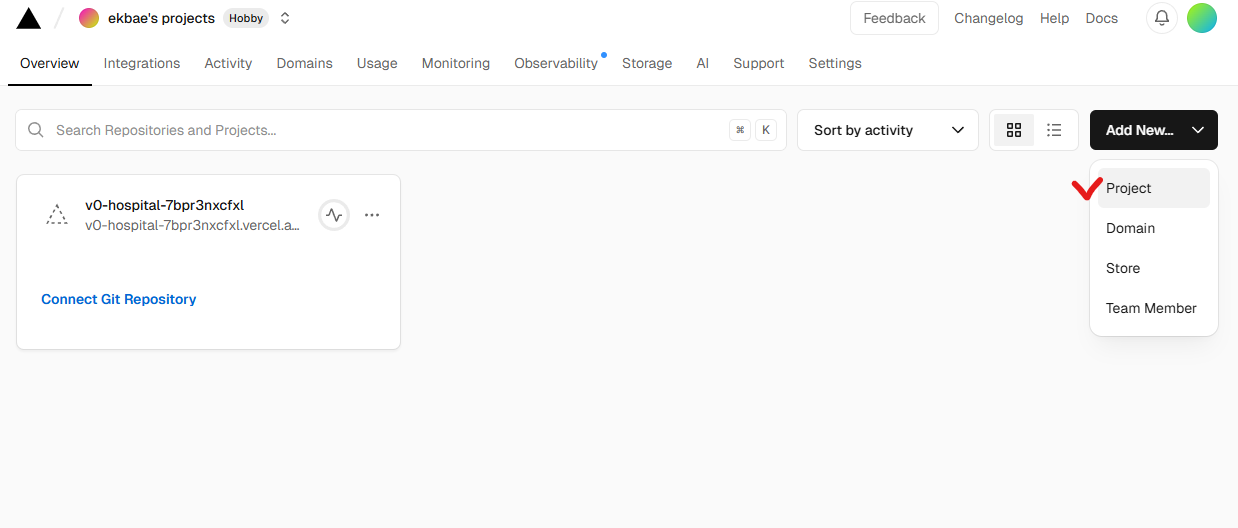The image size is (1238, 528).
Task: Open the Support tab
Action: [x=758, y=63]
